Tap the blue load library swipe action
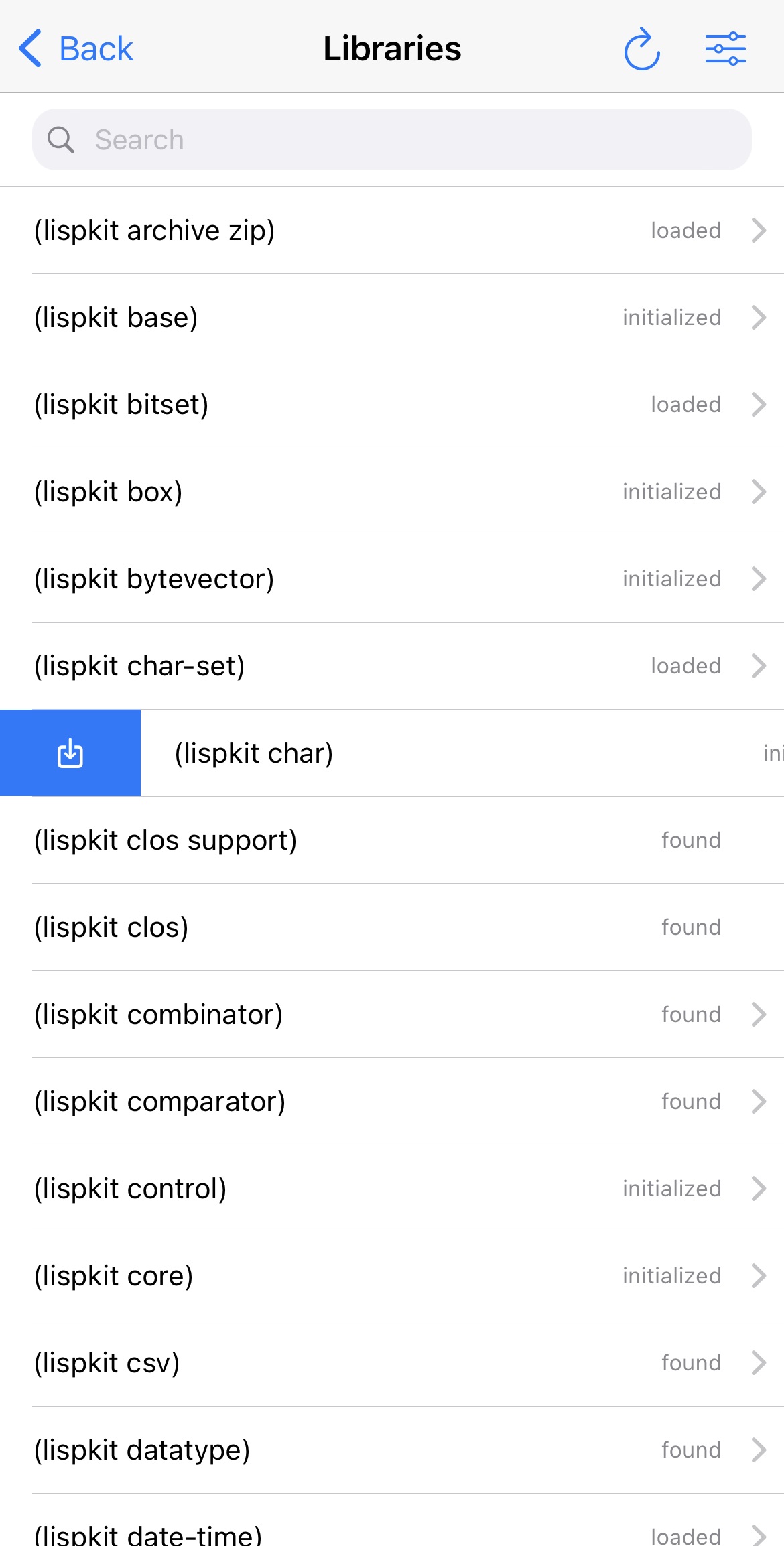The height and width of the screenshot is (1546, 784). coord(70,753)
